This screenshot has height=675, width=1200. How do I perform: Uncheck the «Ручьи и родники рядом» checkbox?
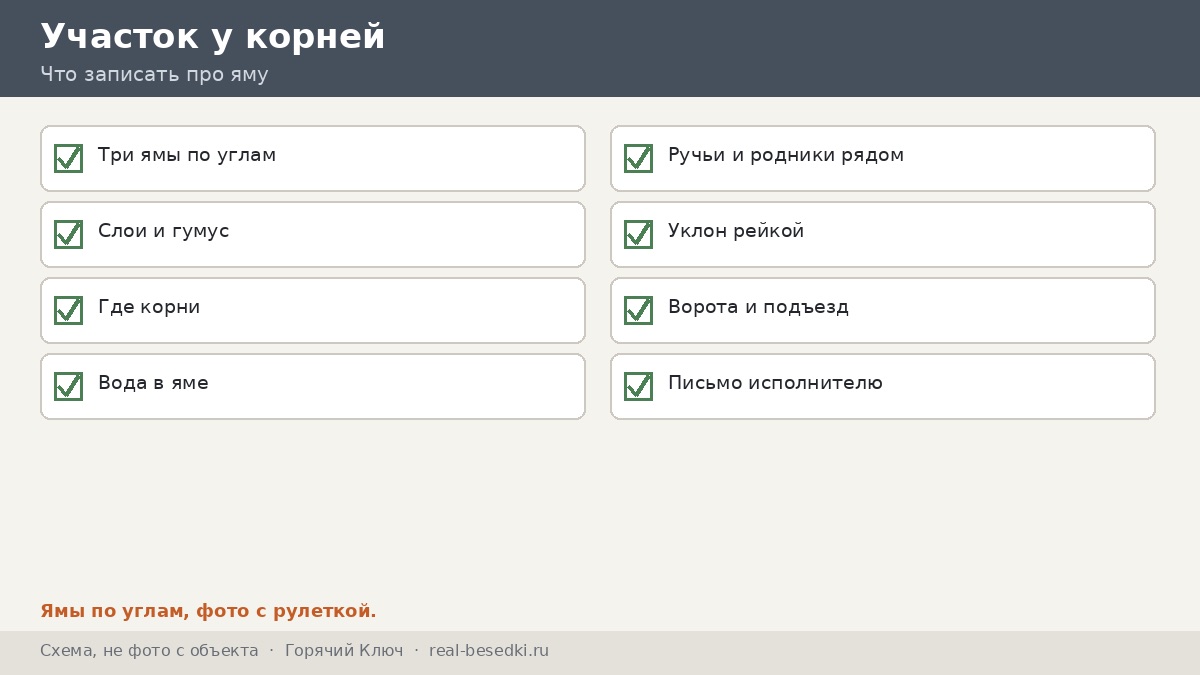(638, 158)
